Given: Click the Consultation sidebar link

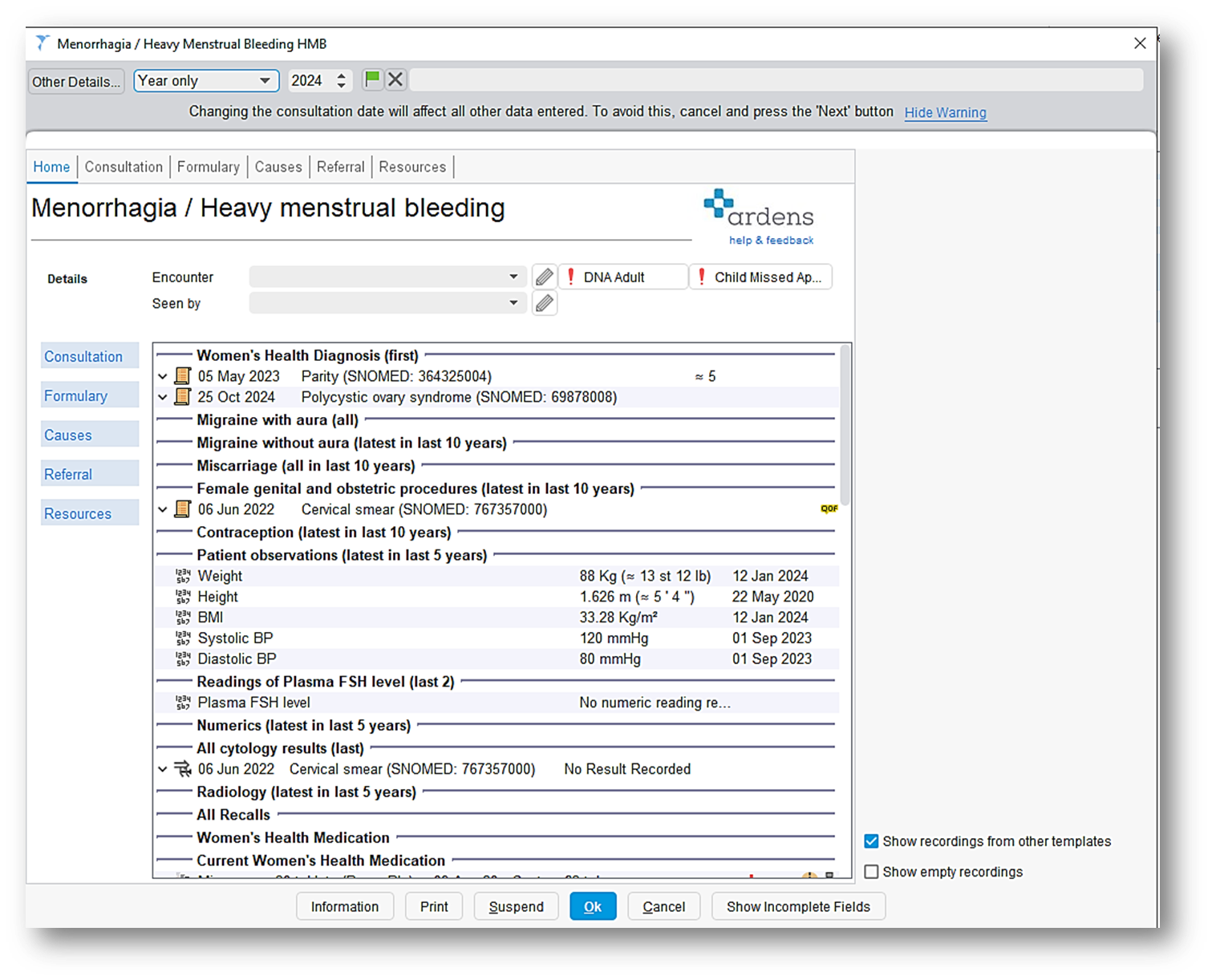Looking at the screenshot, I should pos(90,356).
